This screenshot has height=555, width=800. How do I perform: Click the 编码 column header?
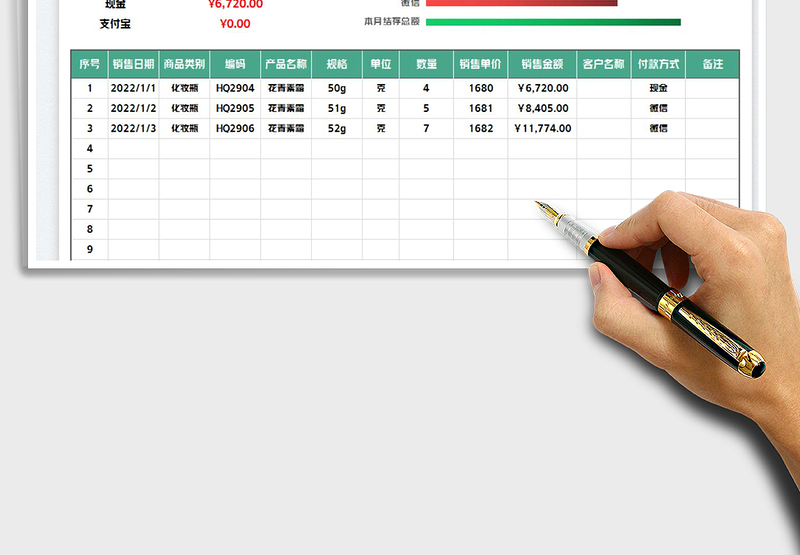[235, 64]
